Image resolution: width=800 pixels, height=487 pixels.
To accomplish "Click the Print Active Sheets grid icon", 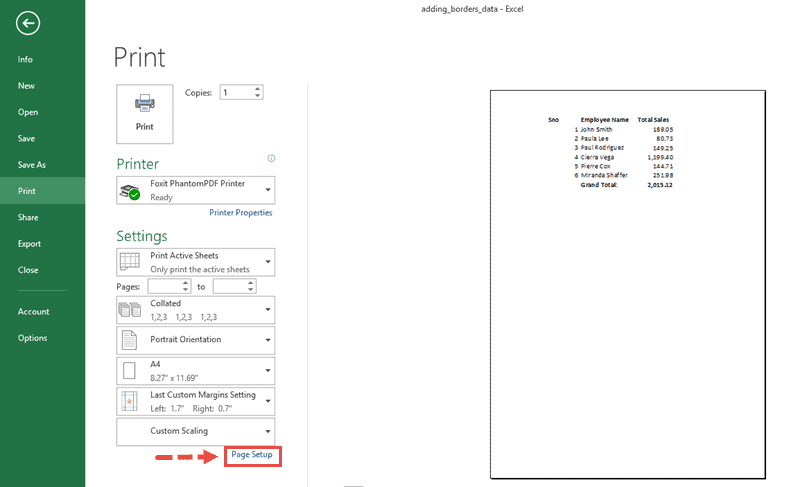I will pyautogui.click(x=130, y=261).
